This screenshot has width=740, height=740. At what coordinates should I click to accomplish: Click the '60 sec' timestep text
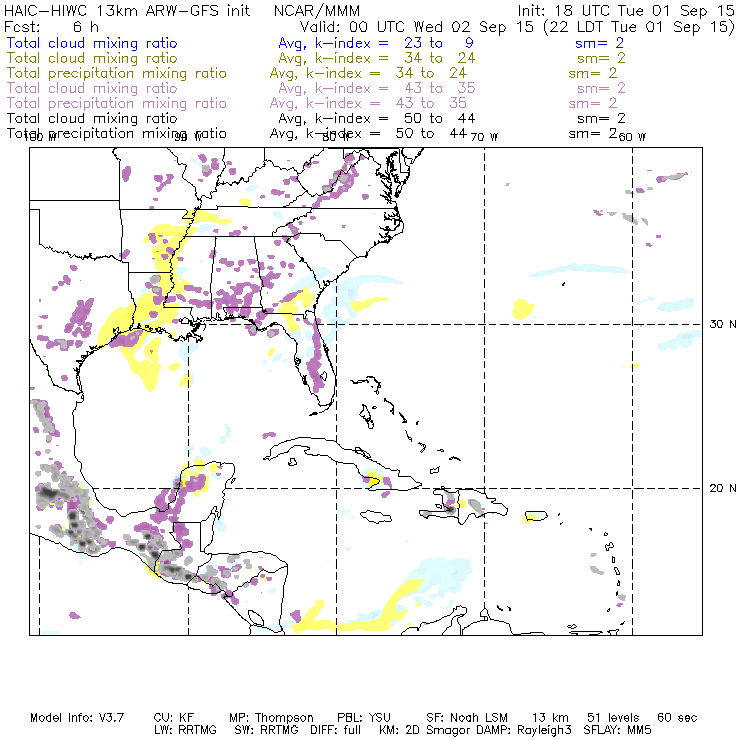coord(677,718)
